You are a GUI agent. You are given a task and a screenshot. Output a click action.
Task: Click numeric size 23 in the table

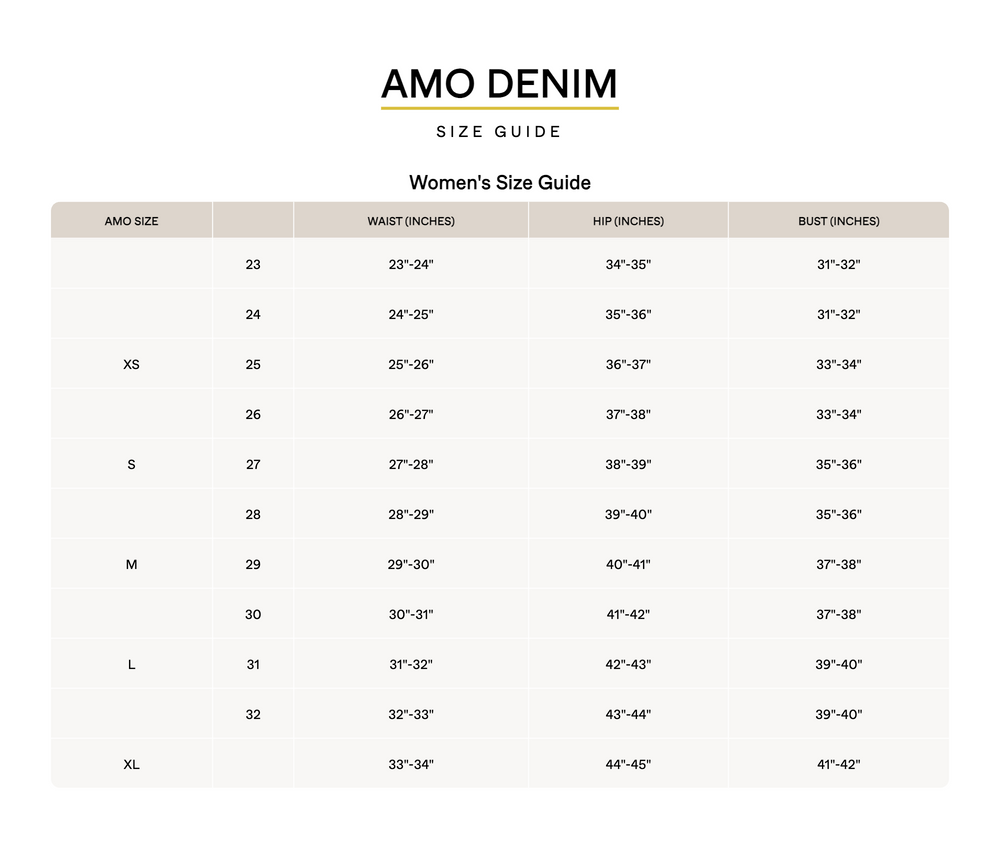coord(253,265)
